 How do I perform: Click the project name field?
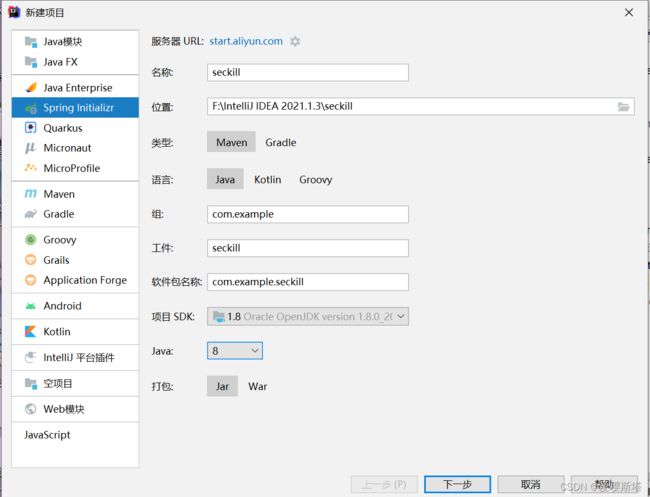308,72
